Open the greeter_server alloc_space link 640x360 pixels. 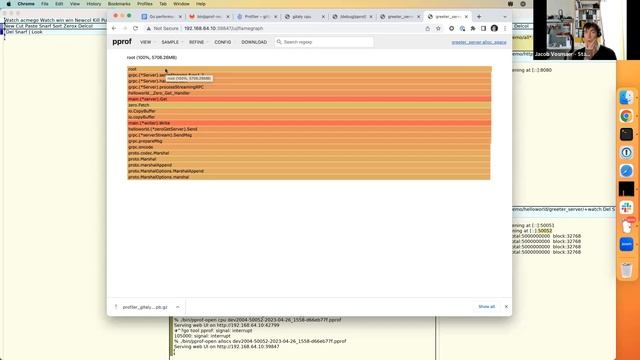tap(479, 42)
